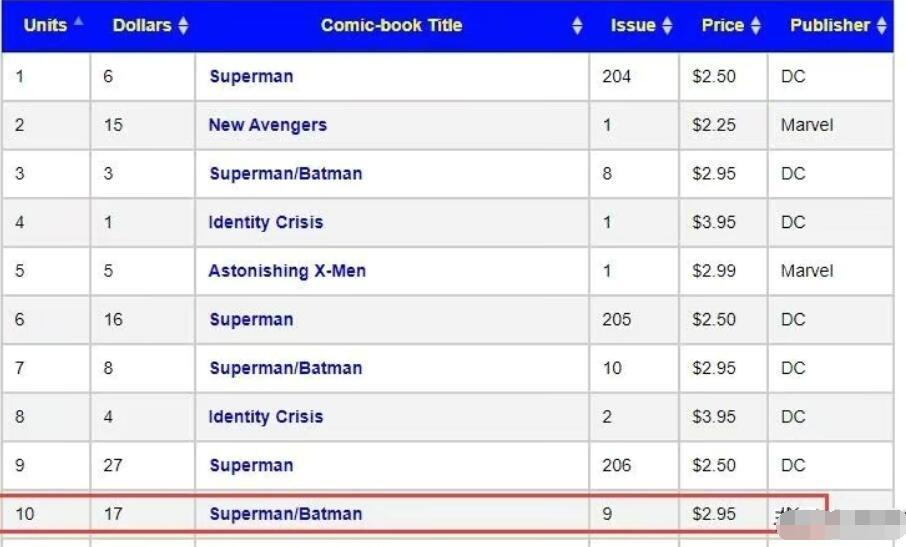Open Identity Crisis issue 1 link
The width and height of the screenshot is (906, 547).
coord(266,222)
